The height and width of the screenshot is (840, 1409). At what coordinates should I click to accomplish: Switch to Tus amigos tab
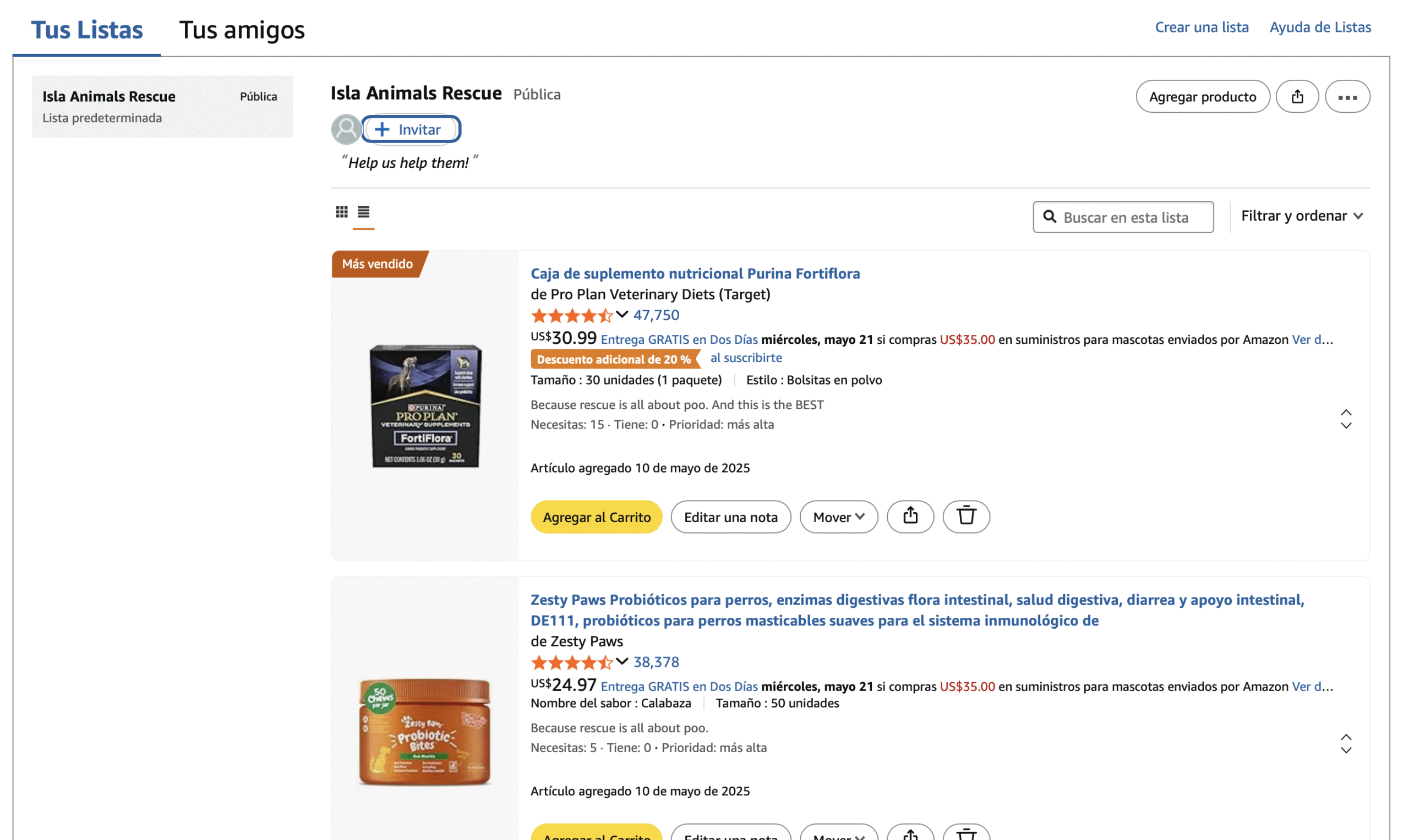[242, 30]
